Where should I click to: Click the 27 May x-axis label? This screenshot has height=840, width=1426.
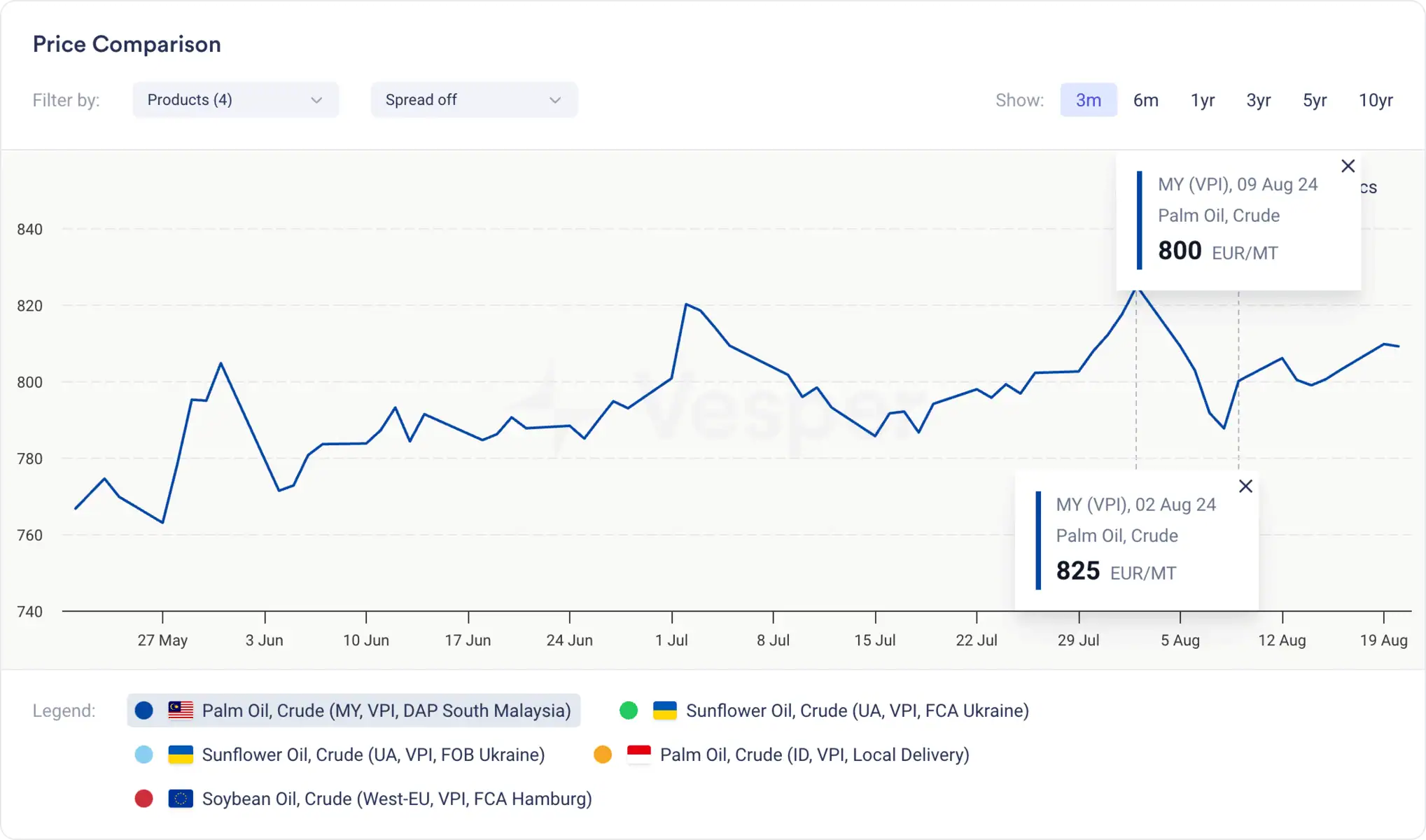(162, 640)
